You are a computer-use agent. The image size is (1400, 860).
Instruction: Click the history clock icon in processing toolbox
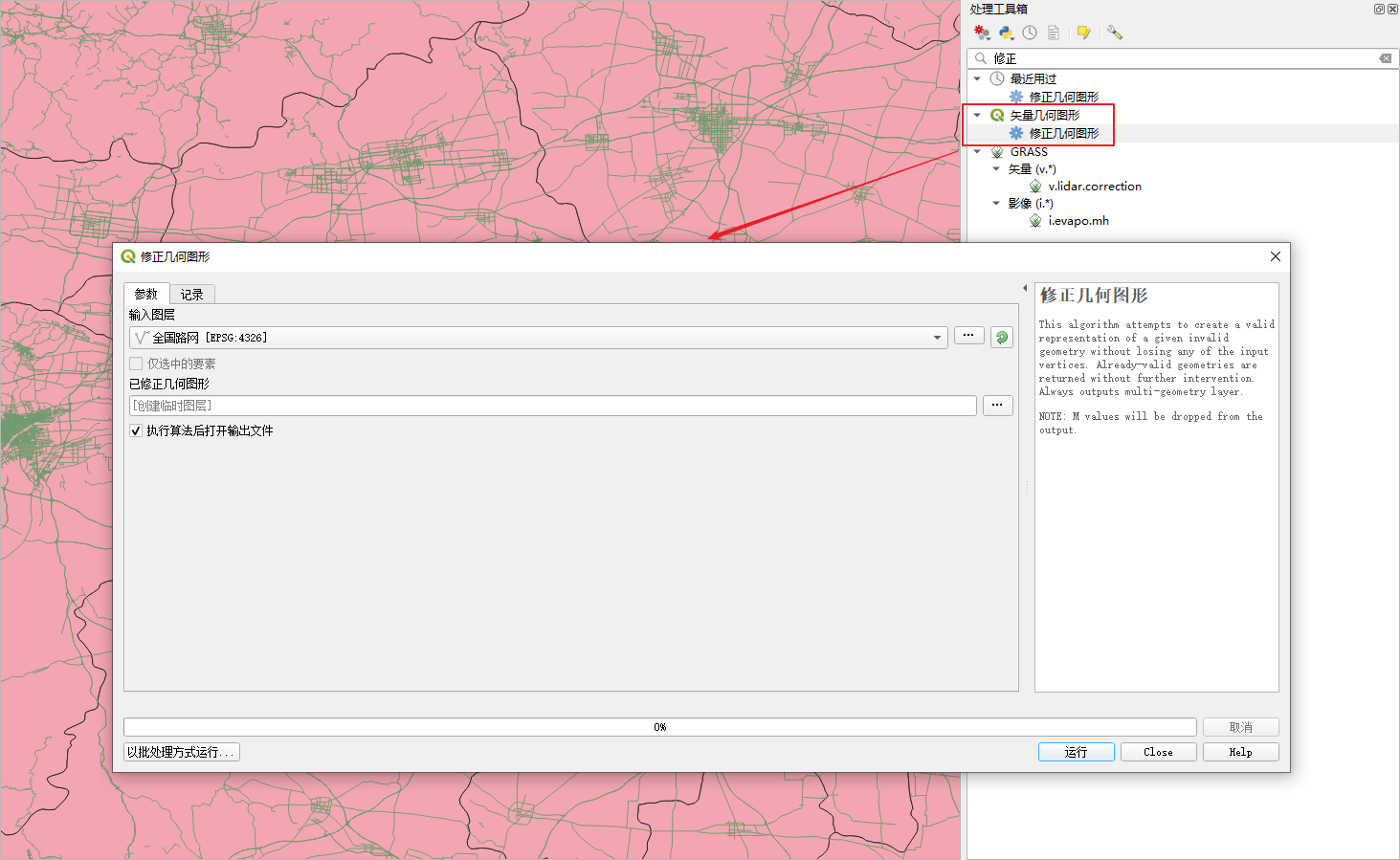1030,32
